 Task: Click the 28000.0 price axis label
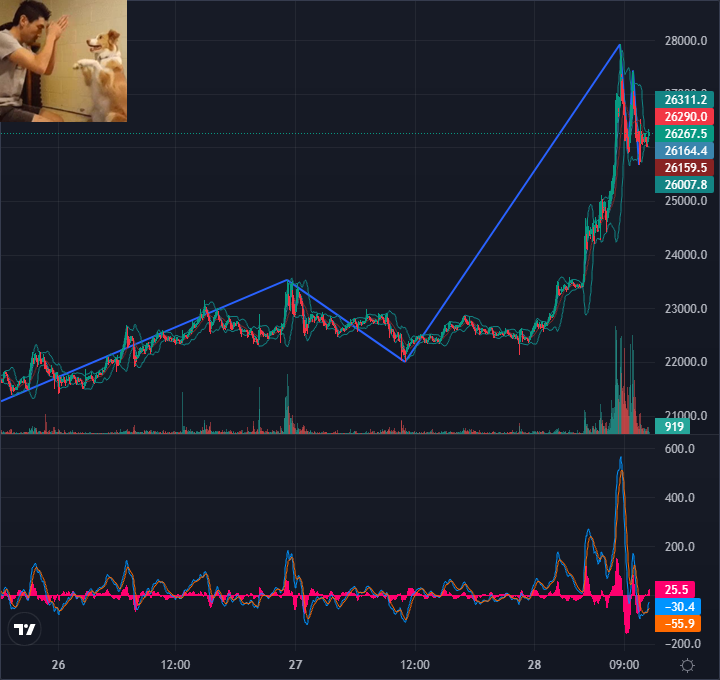686,41
